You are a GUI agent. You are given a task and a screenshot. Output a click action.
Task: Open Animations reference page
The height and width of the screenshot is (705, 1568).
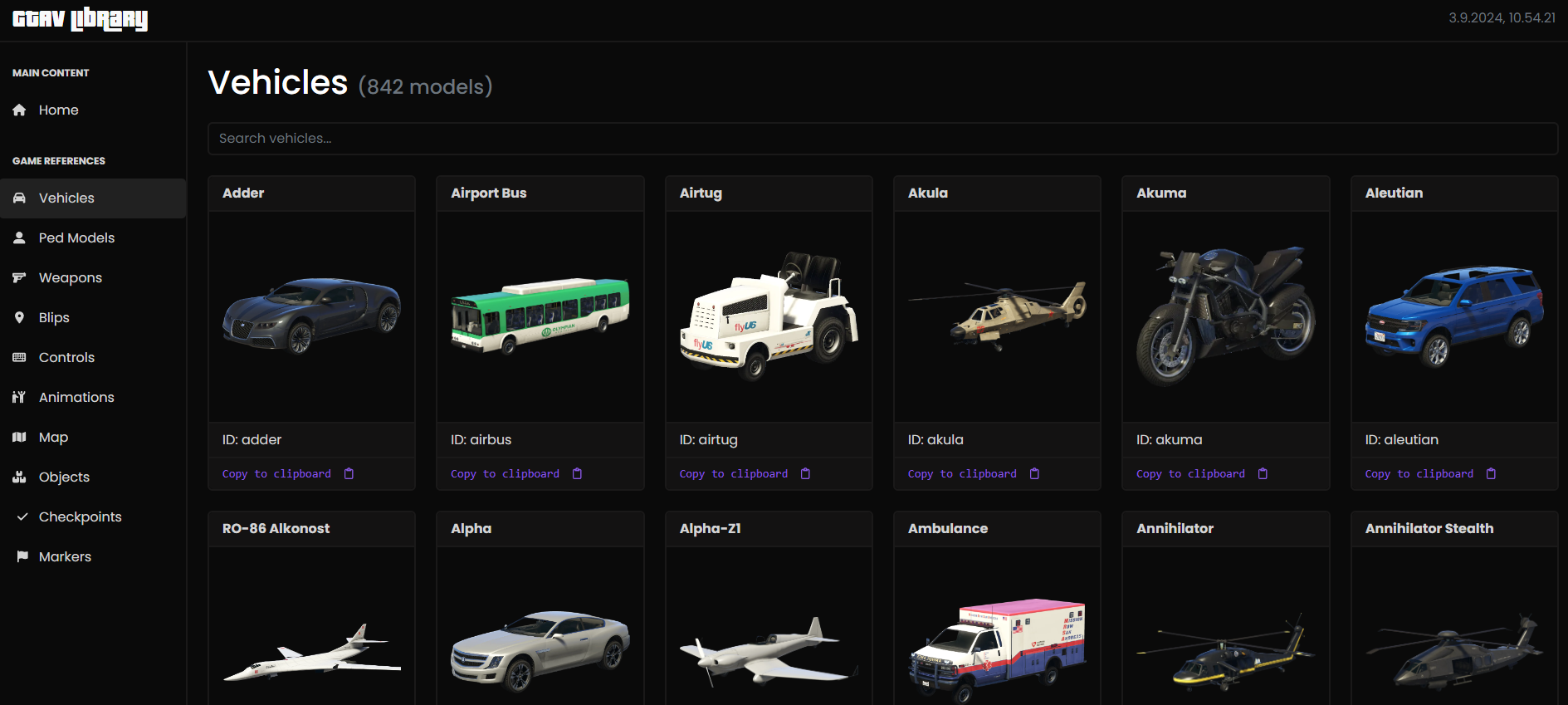pyautogui.click(x=93, y=397)
